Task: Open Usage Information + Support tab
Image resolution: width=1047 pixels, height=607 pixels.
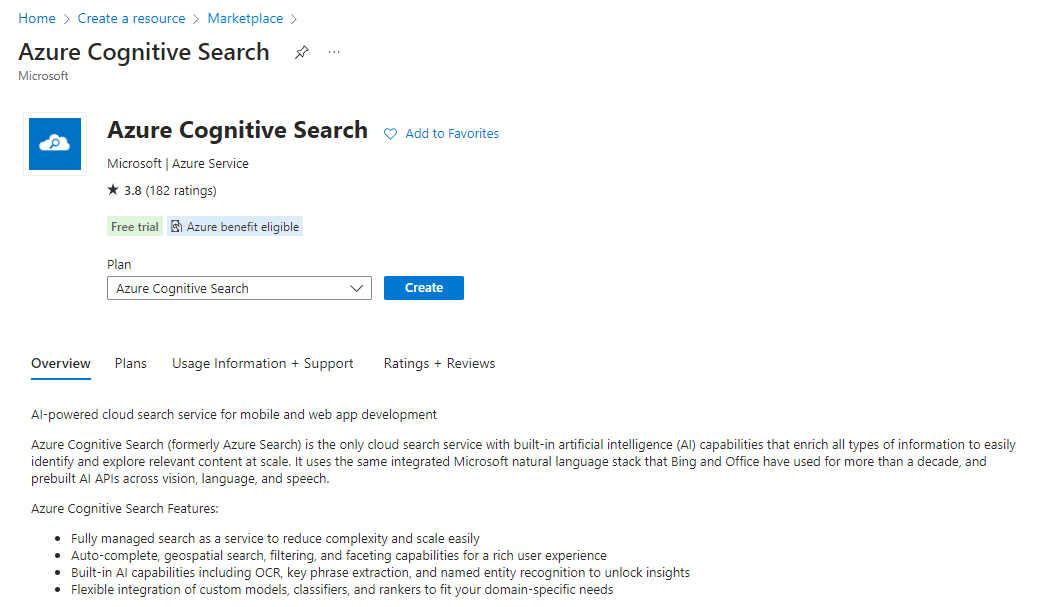Action: [263, 364]
